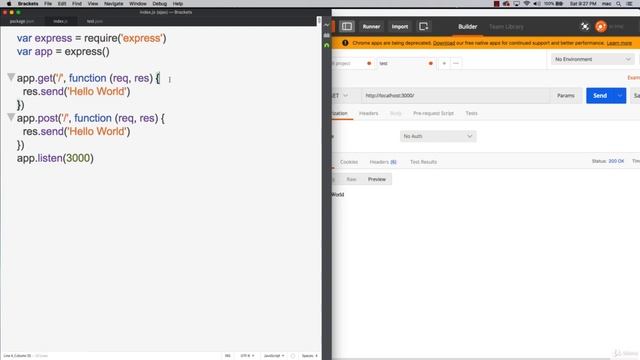This screenshot has width=640, height=360.
Task: Click the request URL input field
Action: point(455,96)
